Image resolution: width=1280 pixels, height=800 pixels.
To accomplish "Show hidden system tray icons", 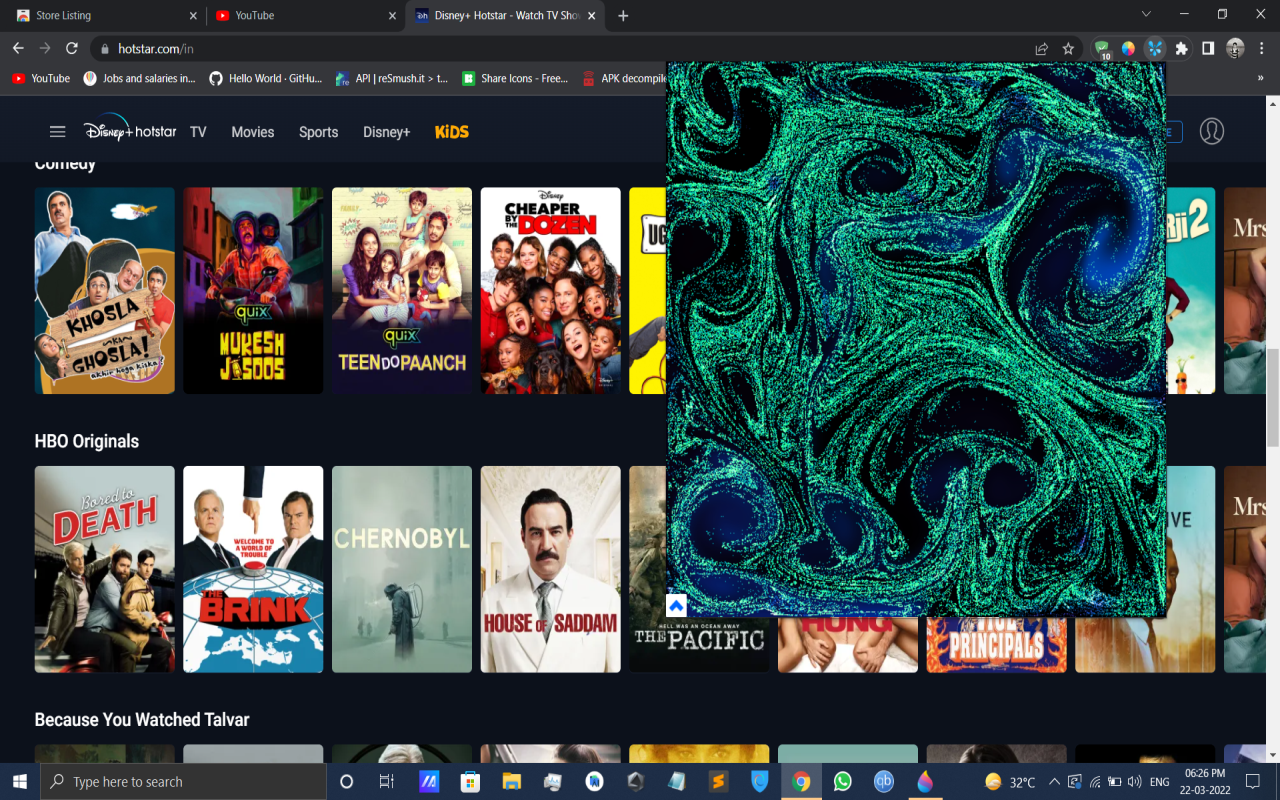I will 1054,782.
